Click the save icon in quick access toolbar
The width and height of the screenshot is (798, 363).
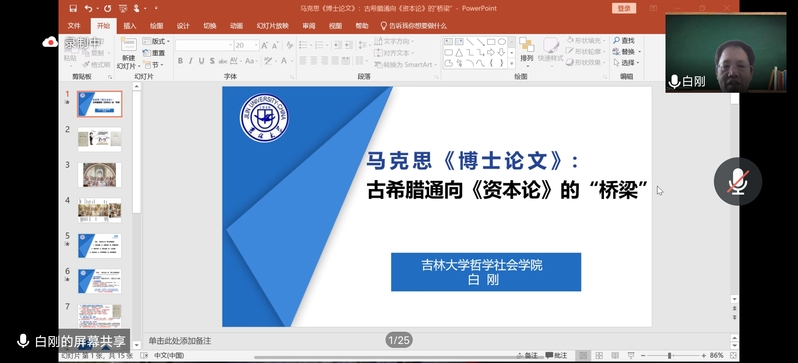click(x=73, y=8)
